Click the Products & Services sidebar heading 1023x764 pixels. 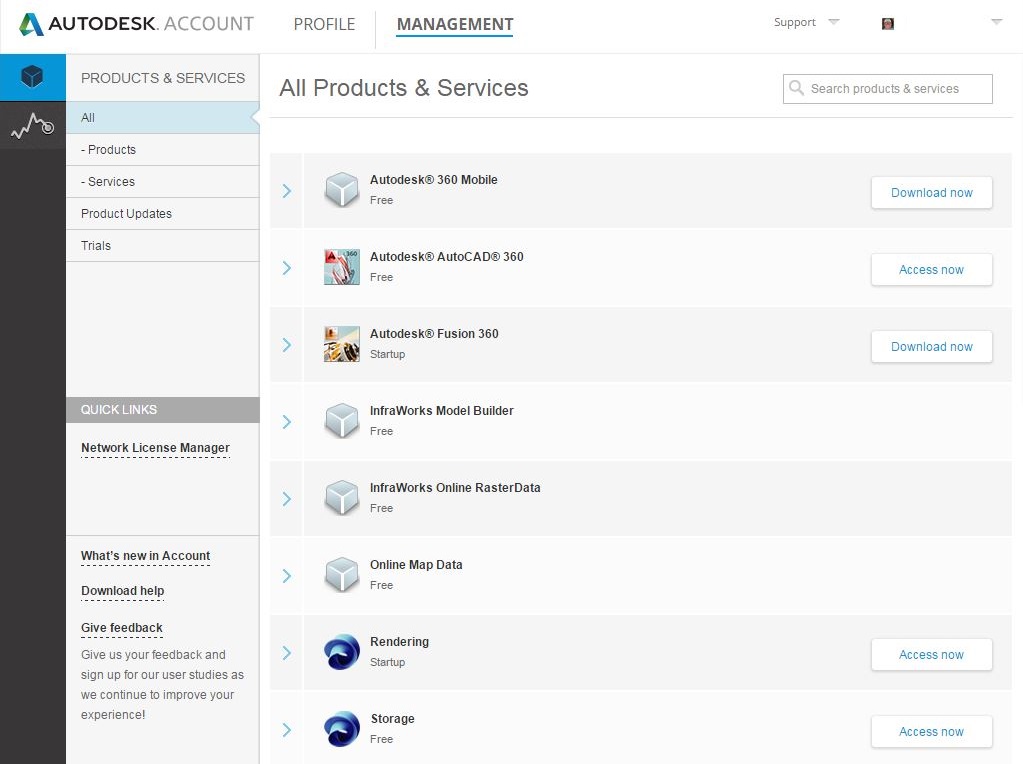[x=163, y=78]
